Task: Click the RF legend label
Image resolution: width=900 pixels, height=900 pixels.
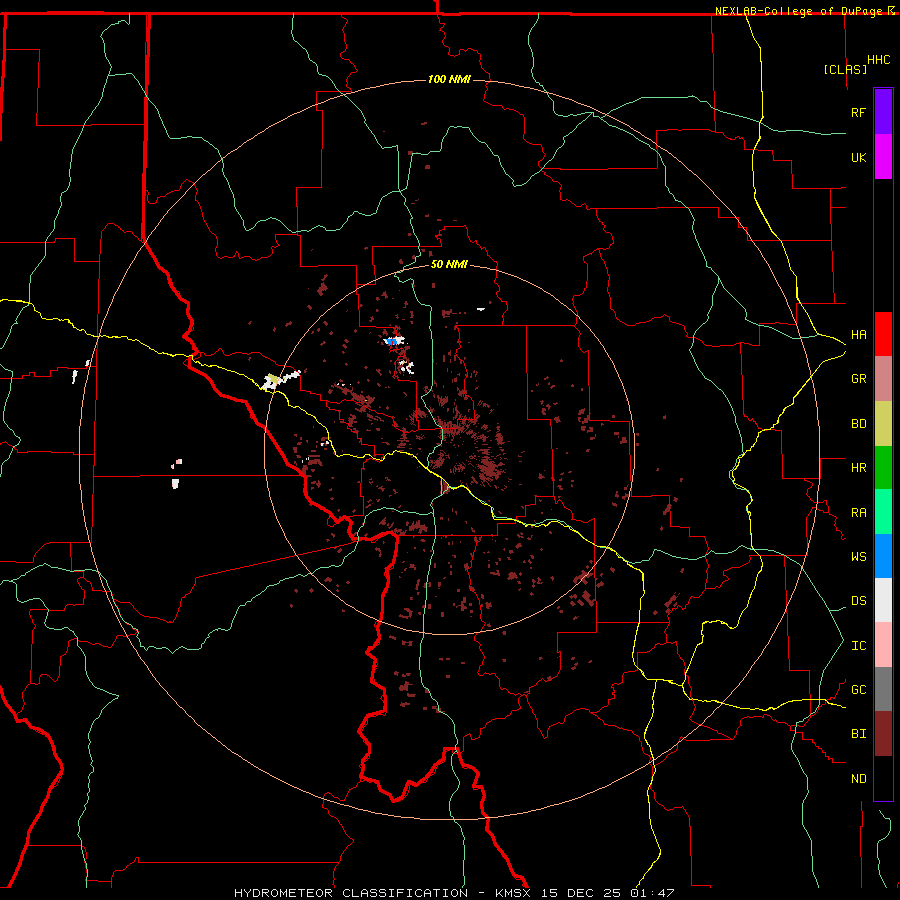Action: (858, 112)
